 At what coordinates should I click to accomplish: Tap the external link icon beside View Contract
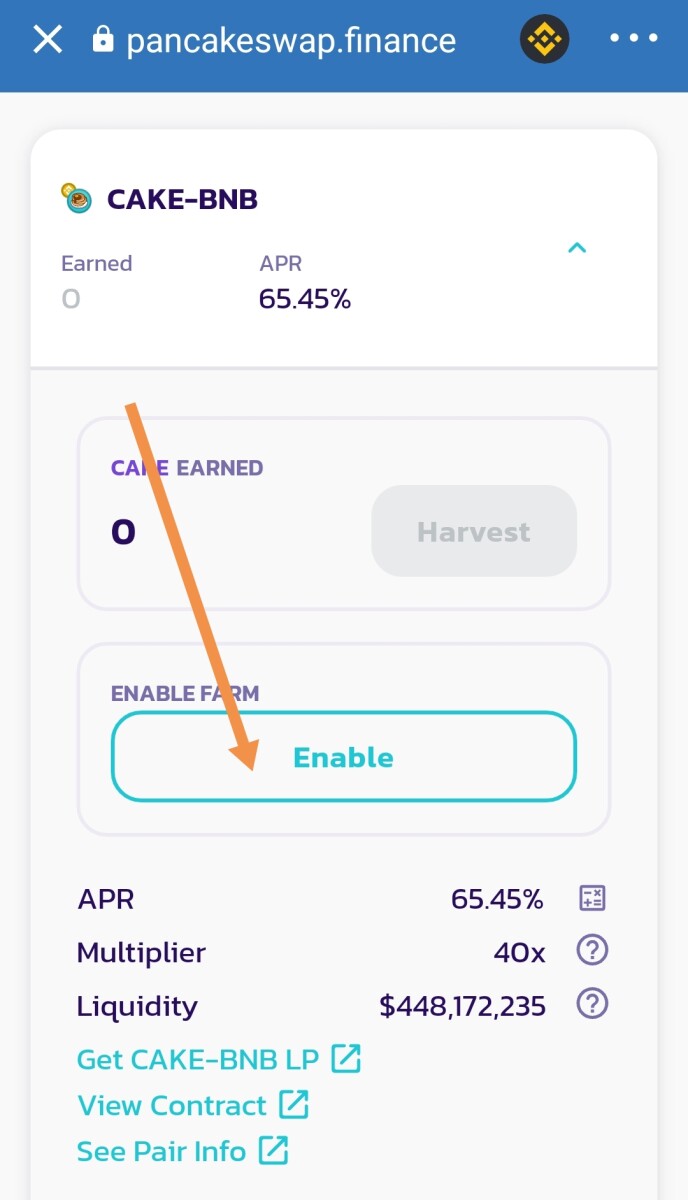(x=294, y=1104)
